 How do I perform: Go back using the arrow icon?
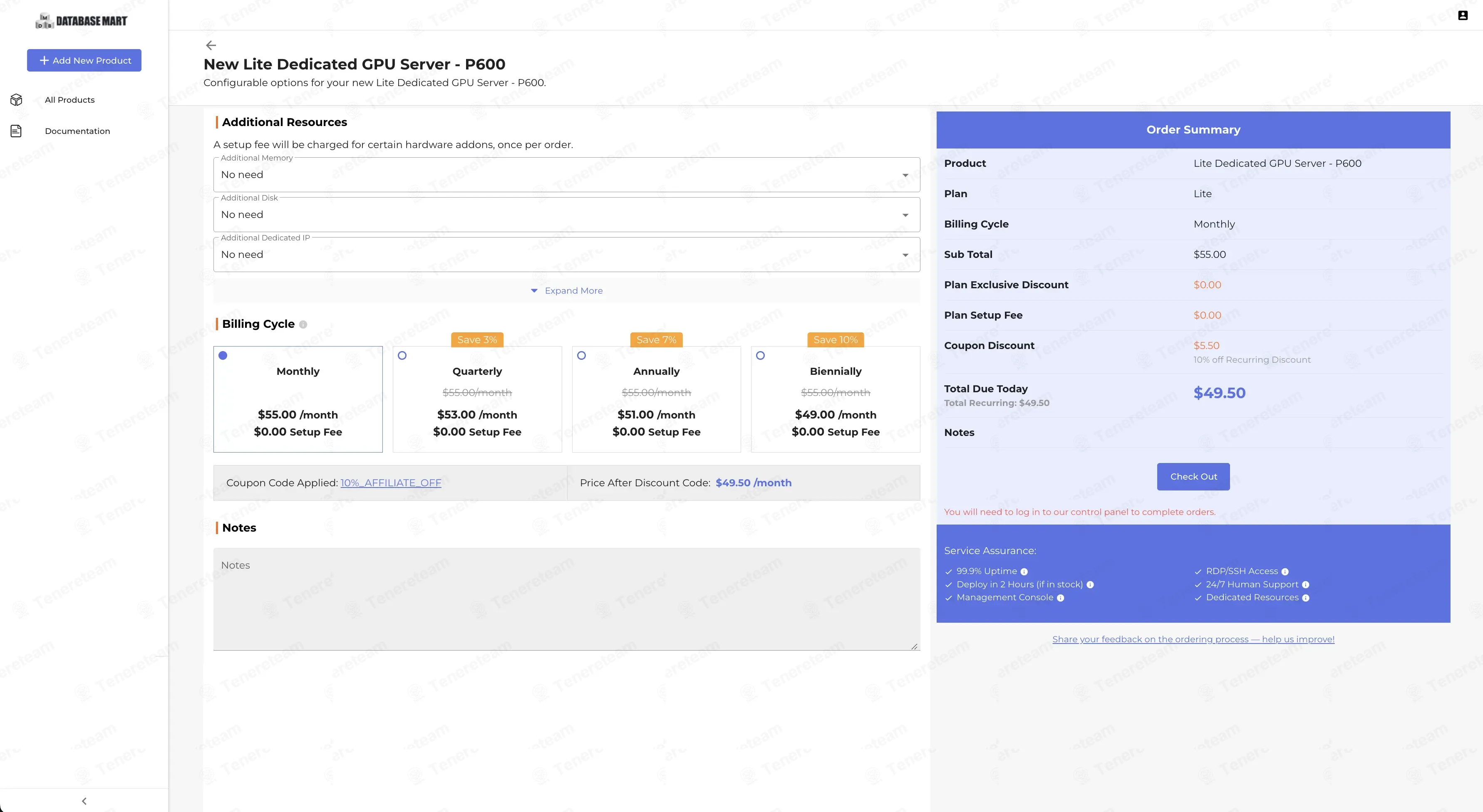[211, 45]
